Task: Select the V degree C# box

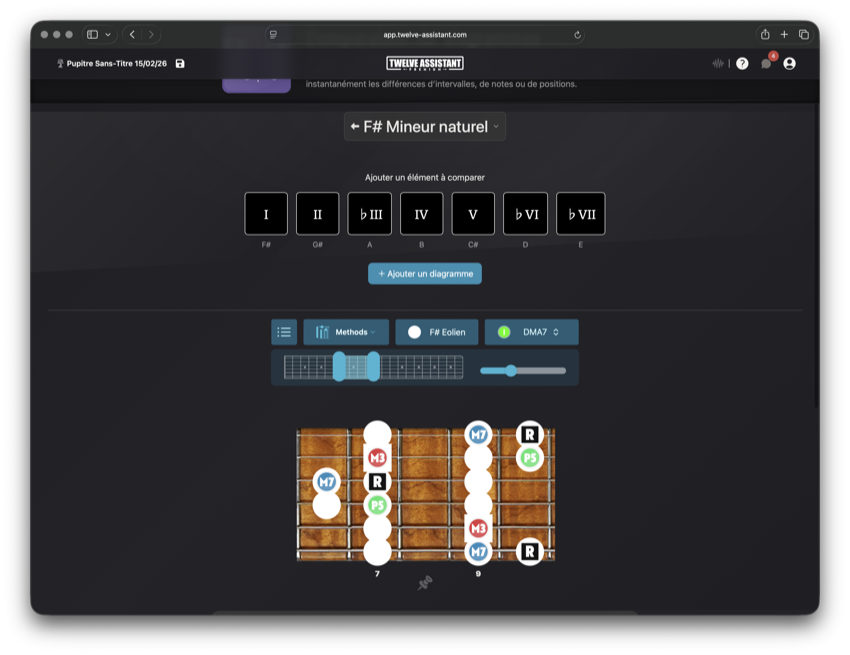Action: [x=473, y=214]
